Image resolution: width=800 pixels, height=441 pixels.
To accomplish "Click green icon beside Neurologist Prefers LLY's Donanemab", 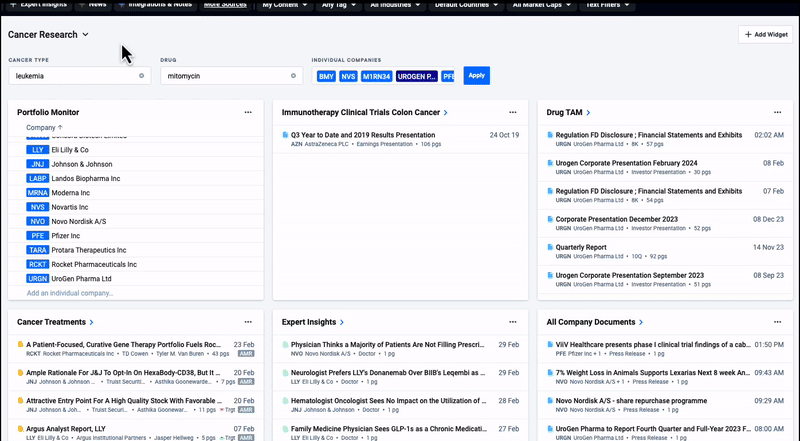I will 285,373.
